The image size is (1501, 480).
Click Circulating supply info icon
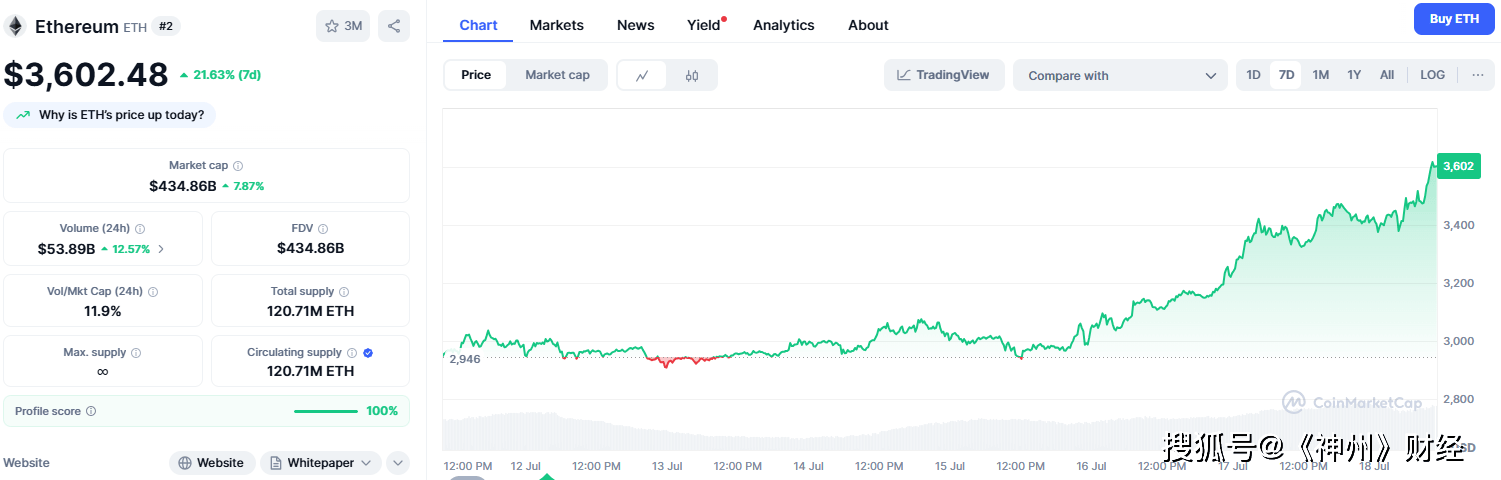coord(352,353)
